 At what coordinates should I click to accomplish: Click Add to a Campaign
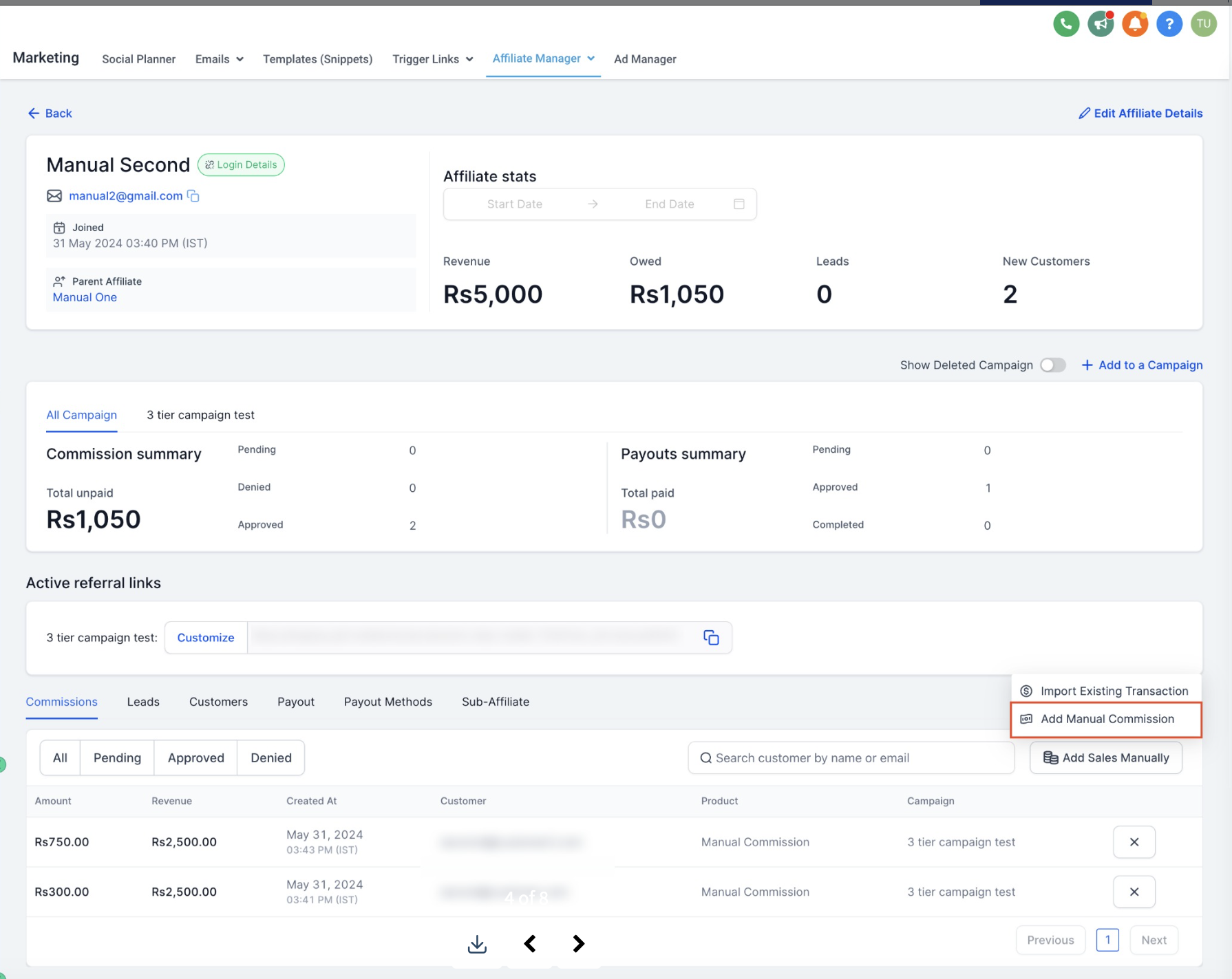point(1142,365)
